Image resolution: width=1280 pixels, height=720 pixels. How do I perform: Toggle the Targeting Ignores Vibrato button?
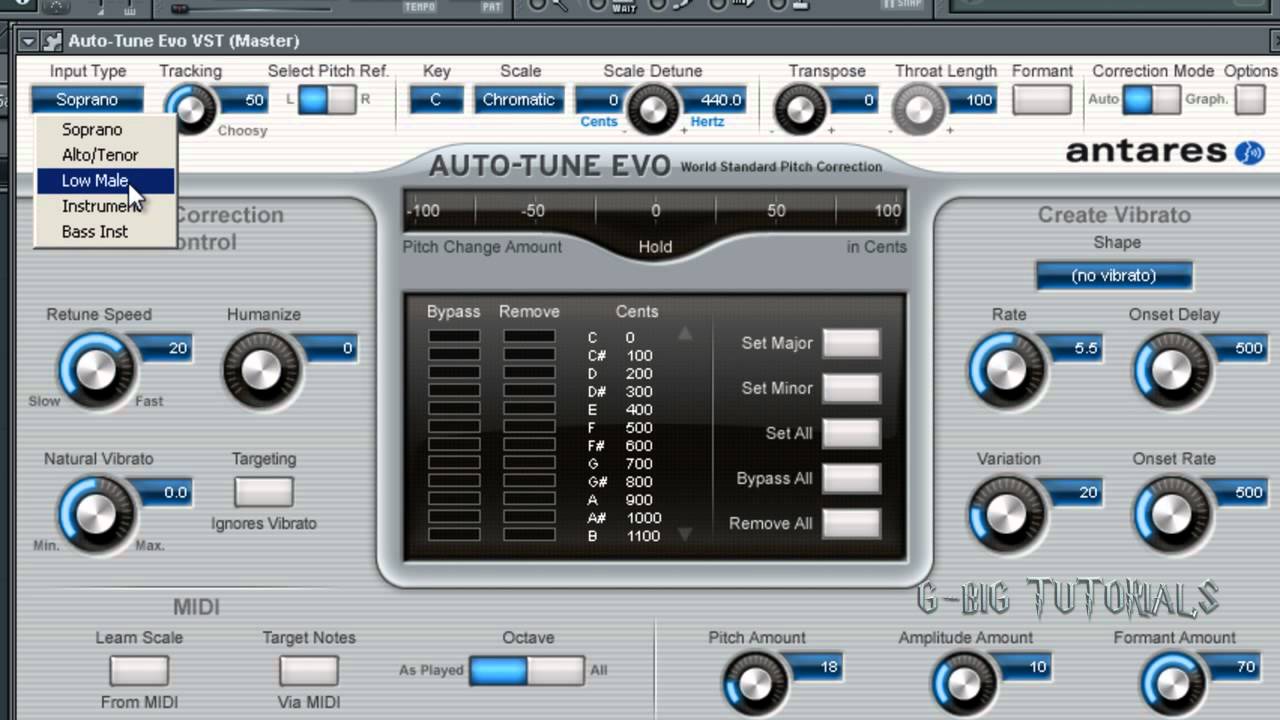pos(263,492)
